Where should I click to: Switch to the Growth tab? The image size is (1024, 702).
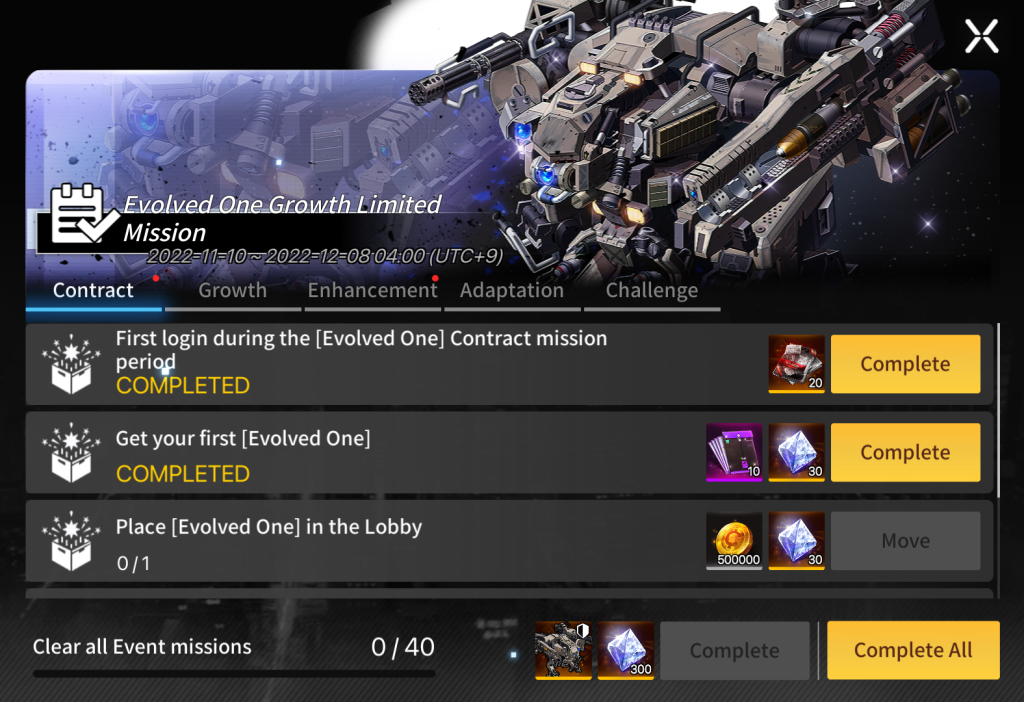232,291
